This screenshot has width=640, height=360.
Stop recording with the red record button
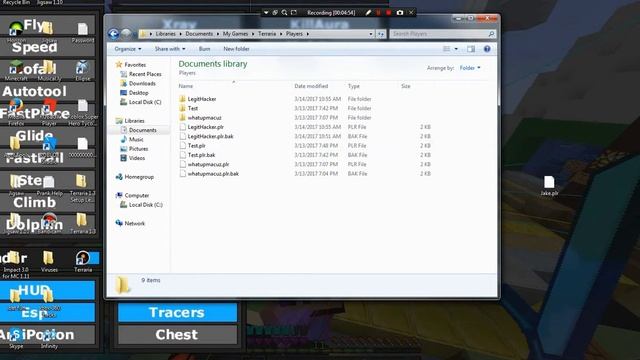click(x=389, y=13)
